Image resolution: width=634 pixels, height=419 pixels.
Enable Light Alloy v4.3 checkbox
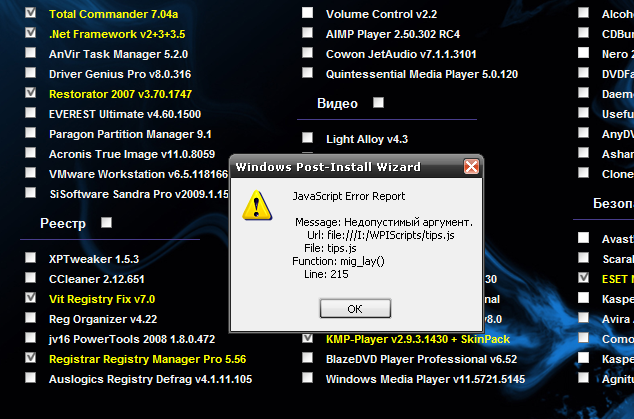click(x=307, y=139)
